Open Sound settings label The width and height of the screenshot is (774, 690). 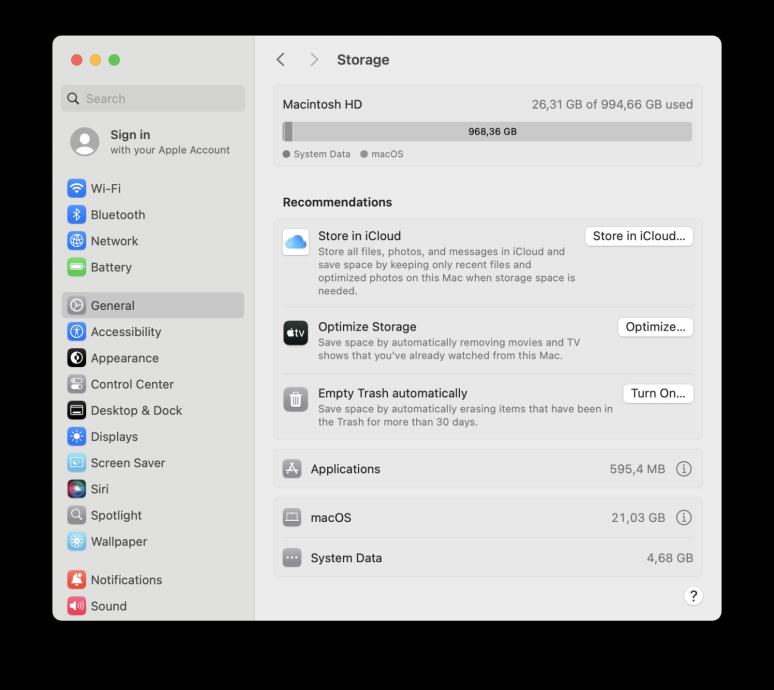coord(109,606)
